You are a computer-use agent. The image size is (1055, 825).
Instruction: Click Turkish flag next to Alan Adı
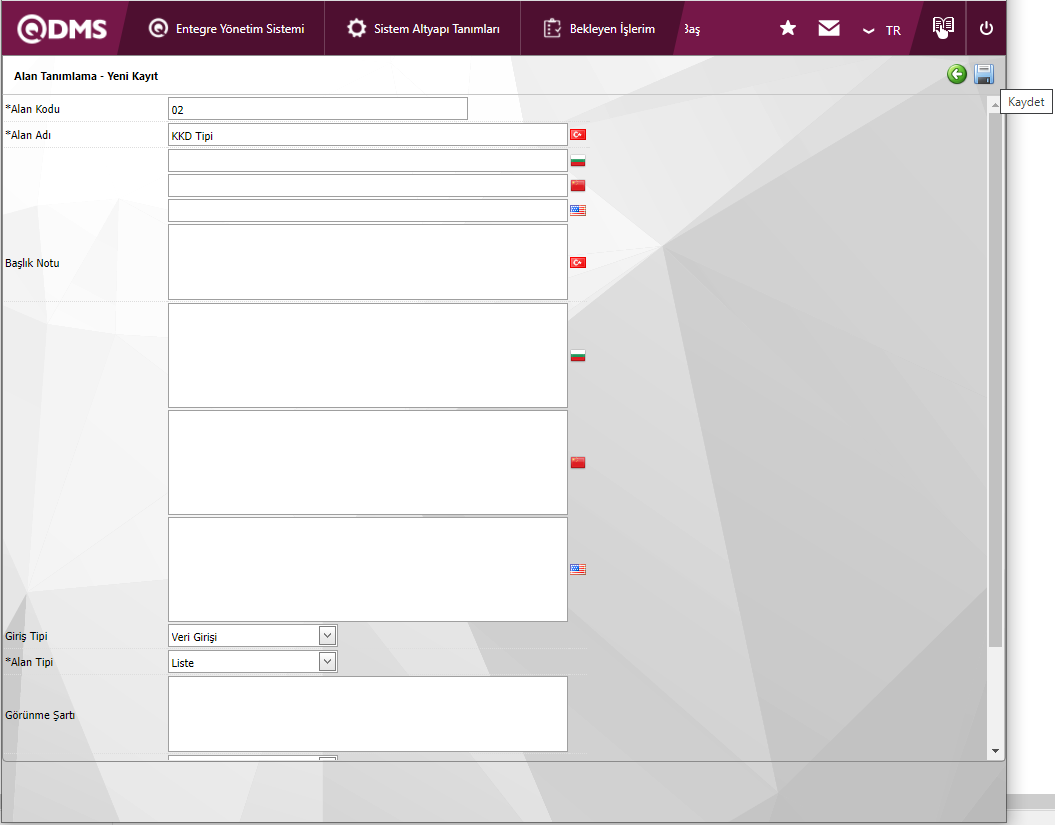point(578,135)
